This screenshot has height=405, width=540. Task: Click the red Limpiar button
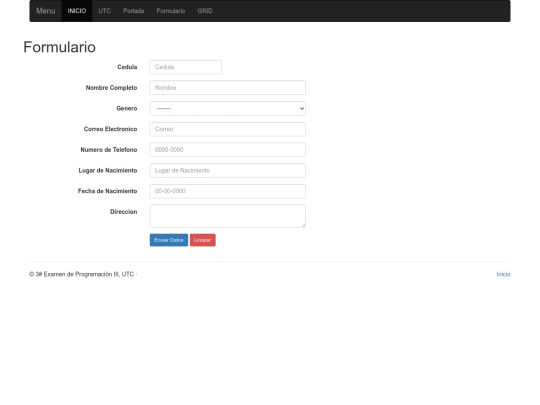coord(202,240)
